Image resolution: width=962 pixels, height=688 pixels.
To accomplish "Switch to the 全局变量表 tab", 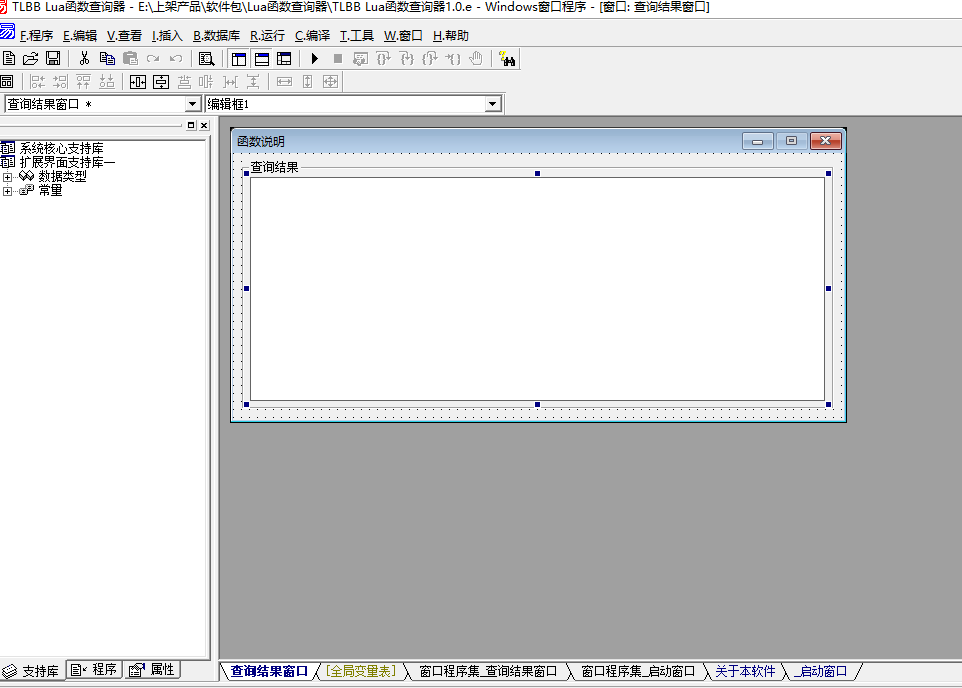I will tap(361, 671).
